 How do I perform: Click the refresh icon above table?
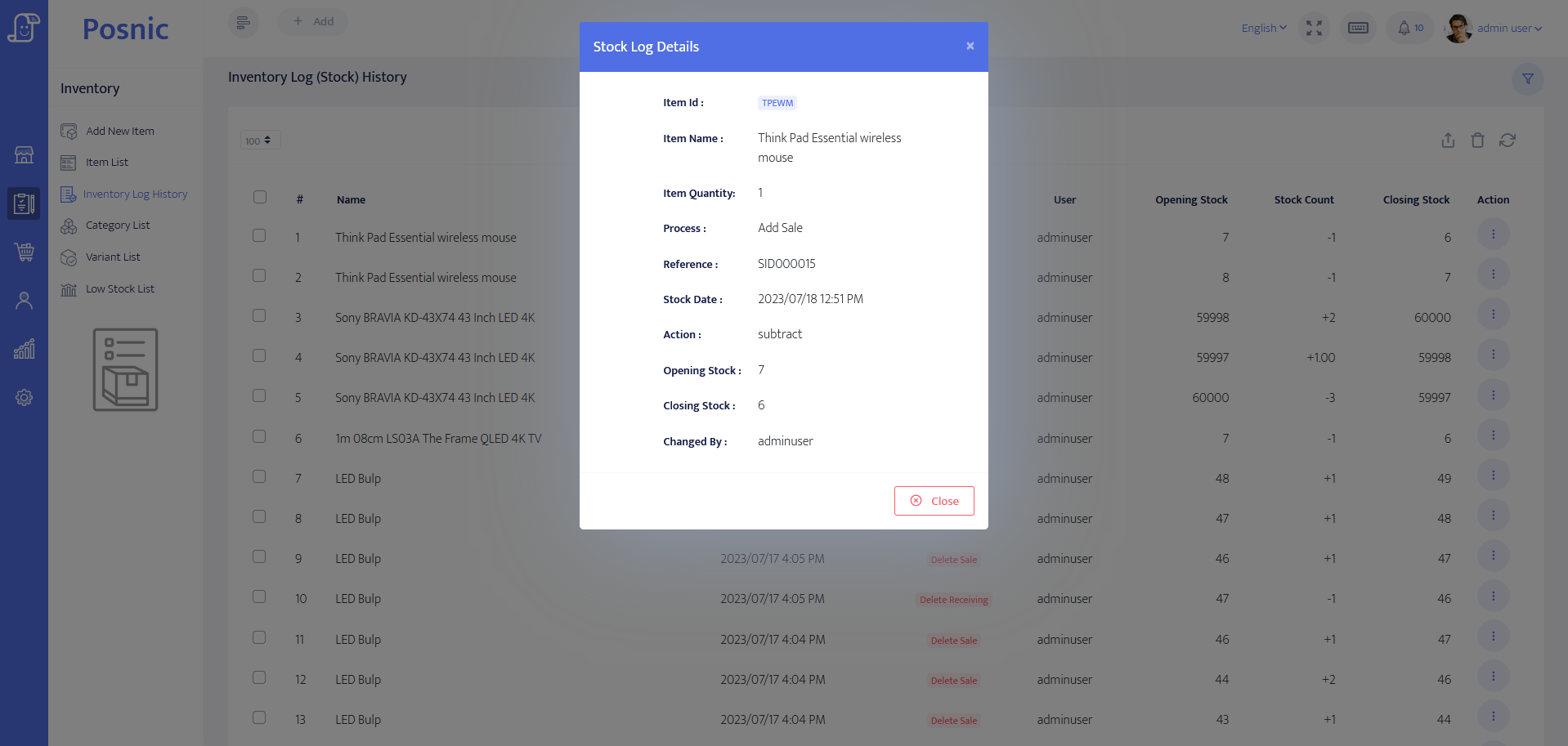click(1508, 141)
